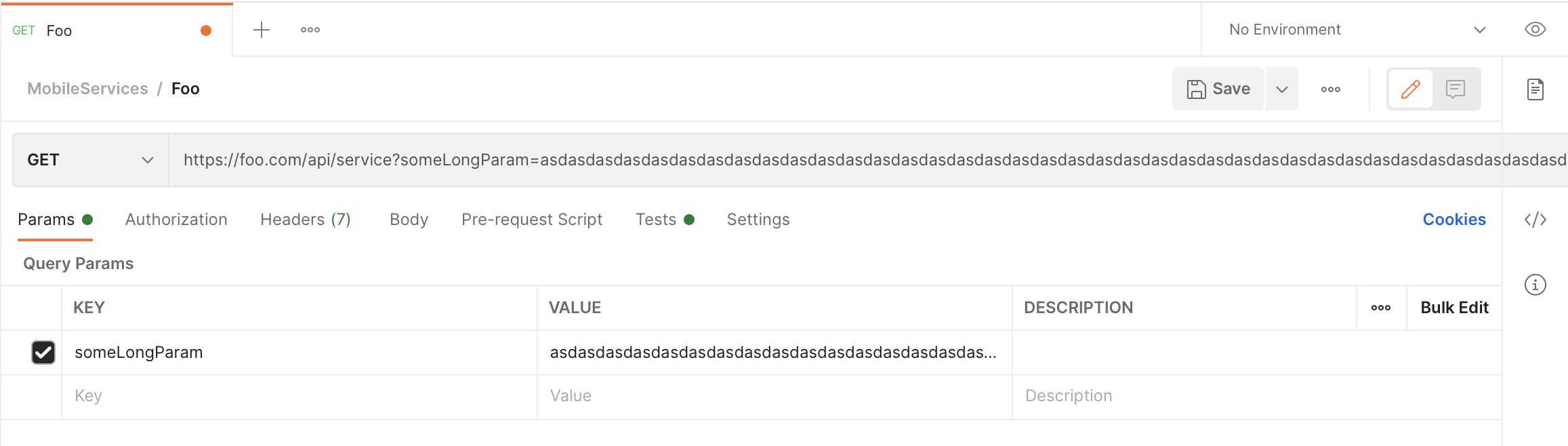
Task: Open more actions beside Save button
Action: pos(1330,89)
